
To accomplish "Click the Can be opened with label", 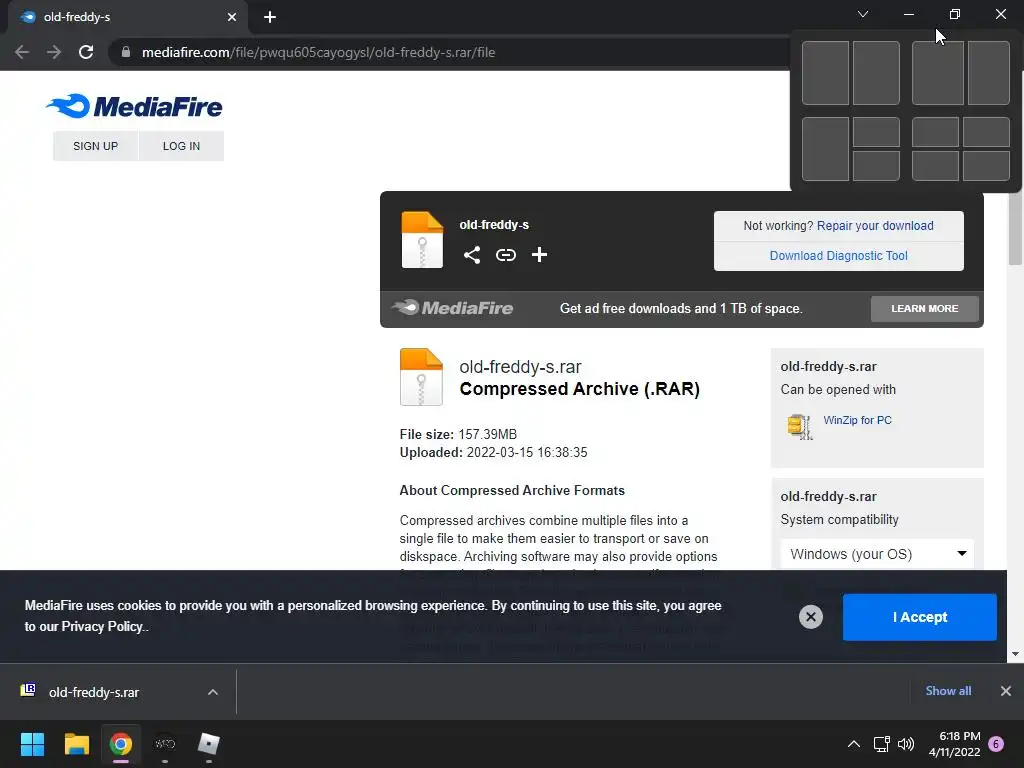I will click(x=838, y=390).
